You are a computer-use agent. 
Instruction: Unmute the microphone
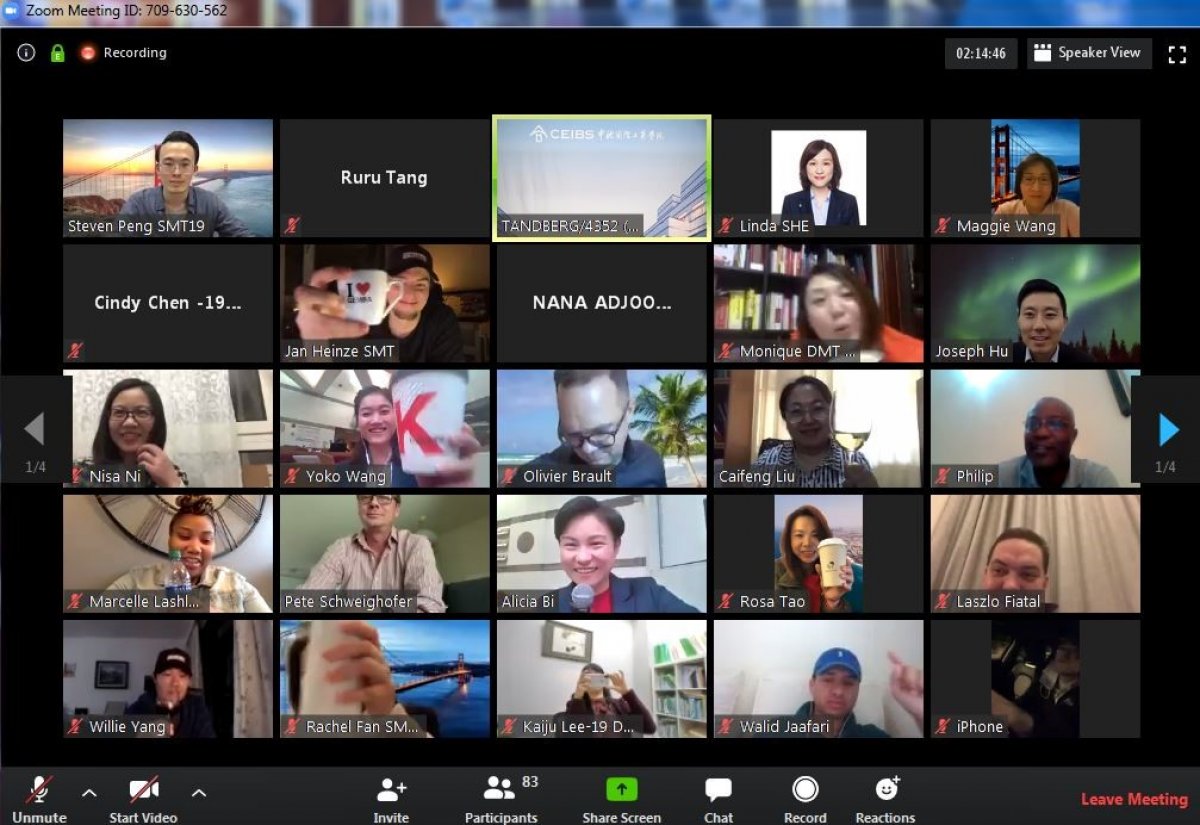tap(39, 790)
